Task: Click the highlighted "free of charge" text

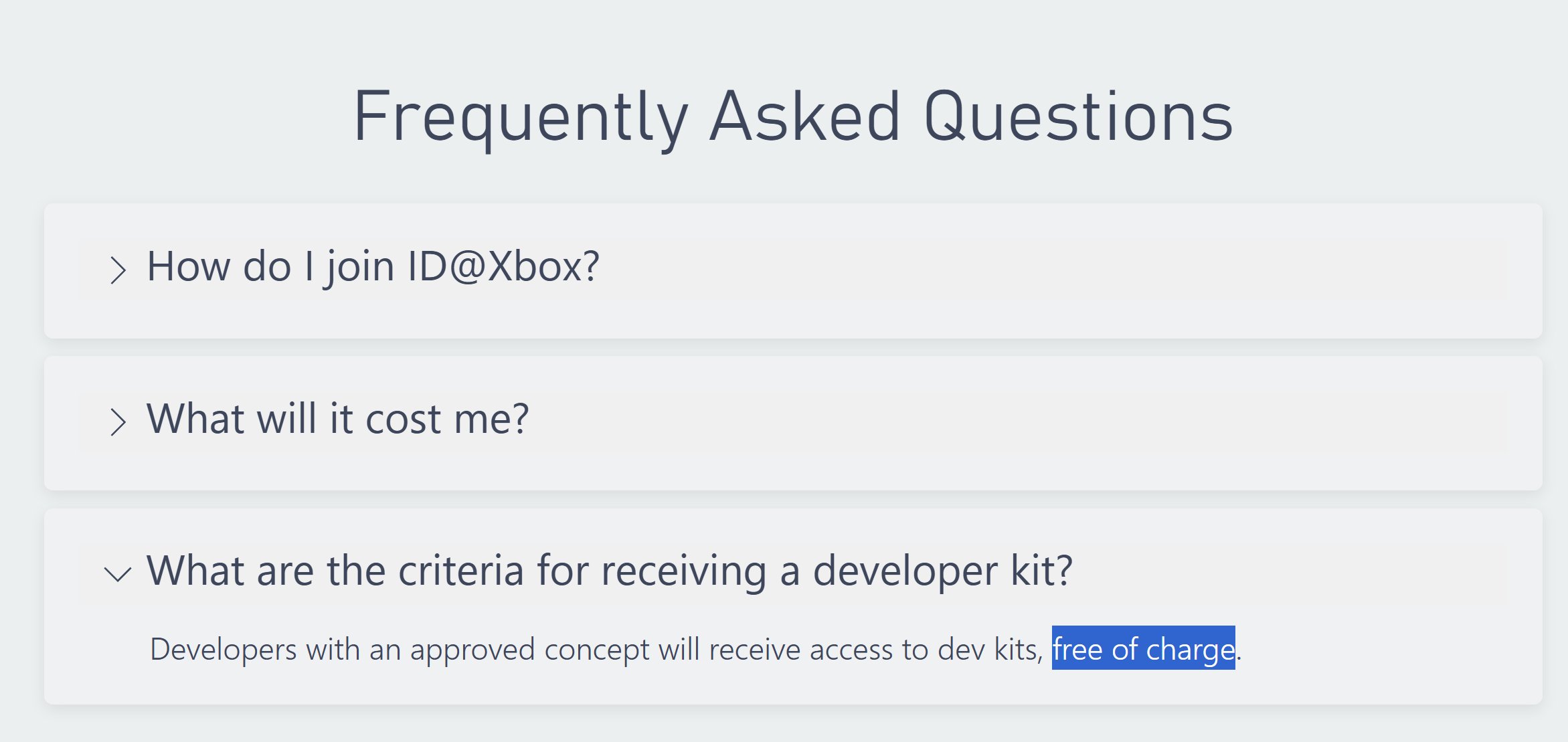Action: point(1143,649)
